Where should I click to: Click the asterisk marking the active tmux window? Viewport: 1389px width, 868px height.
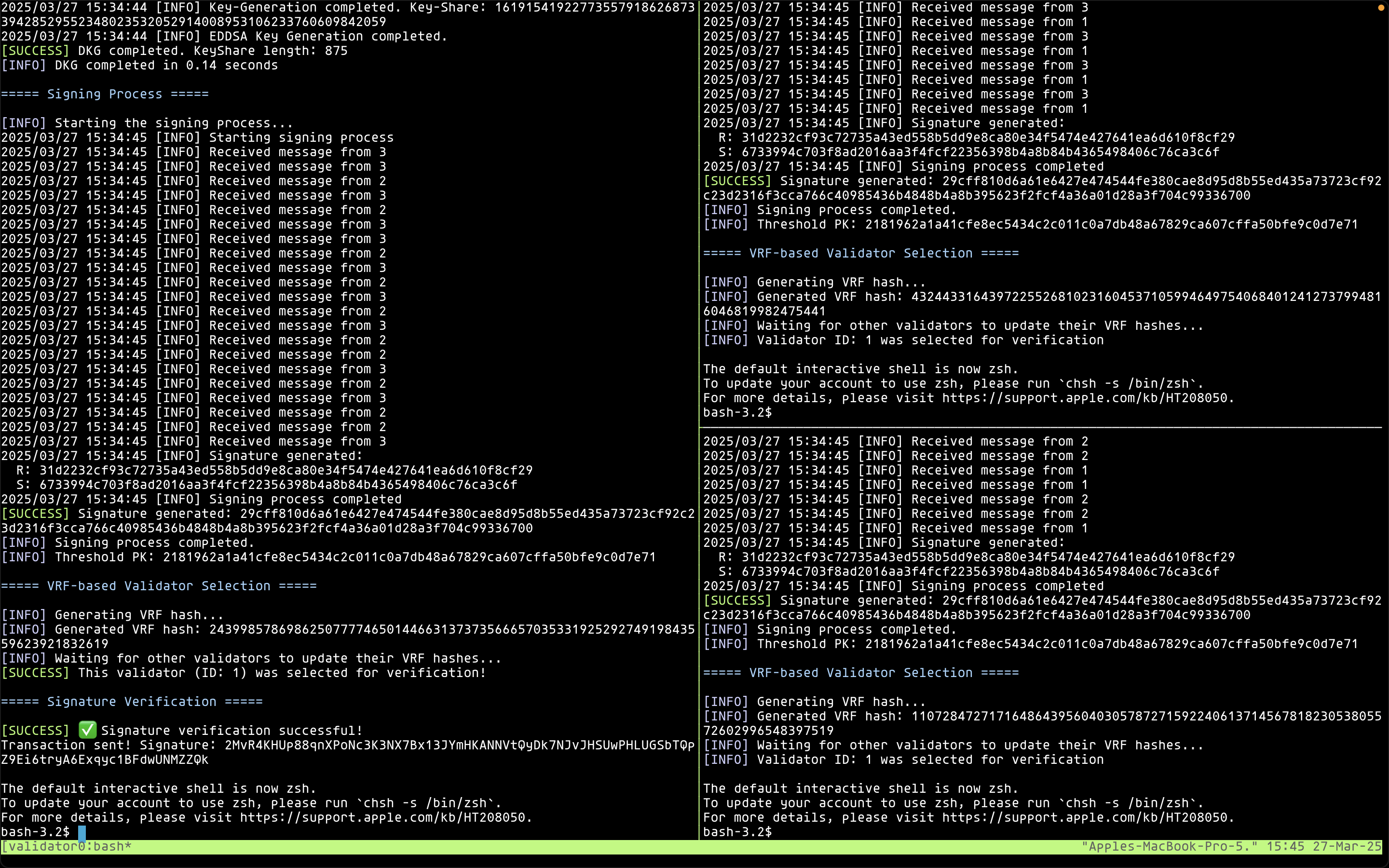pos(126,846)
